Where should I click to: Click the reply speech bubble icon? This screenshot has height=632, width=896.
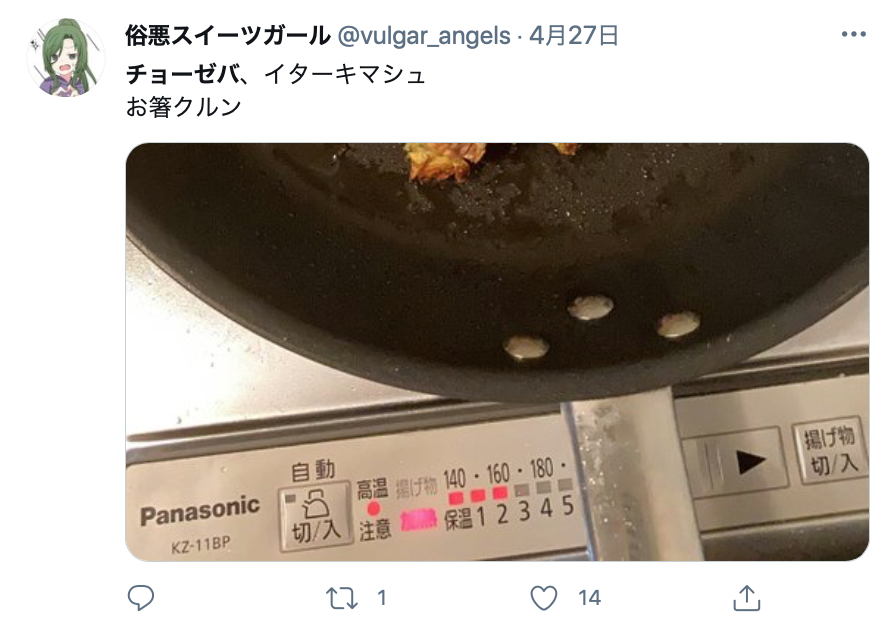pos(140,598)
